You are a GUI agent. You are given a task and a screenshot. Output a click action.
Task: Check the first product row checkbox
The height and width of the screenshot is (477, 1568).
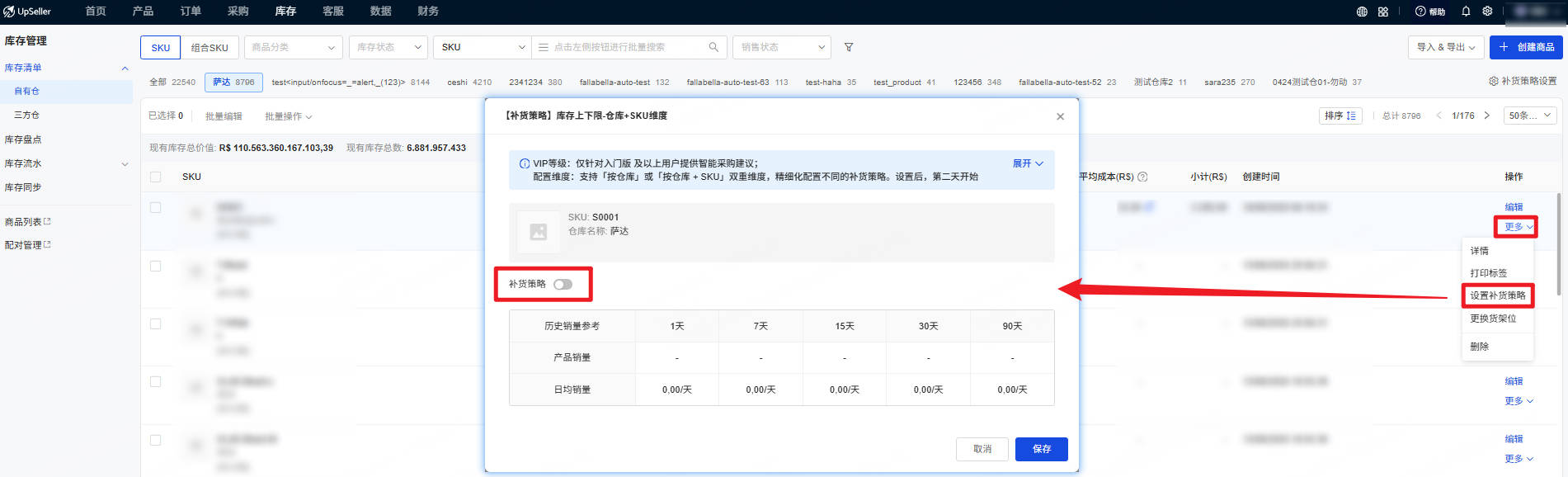click(155, 207)
